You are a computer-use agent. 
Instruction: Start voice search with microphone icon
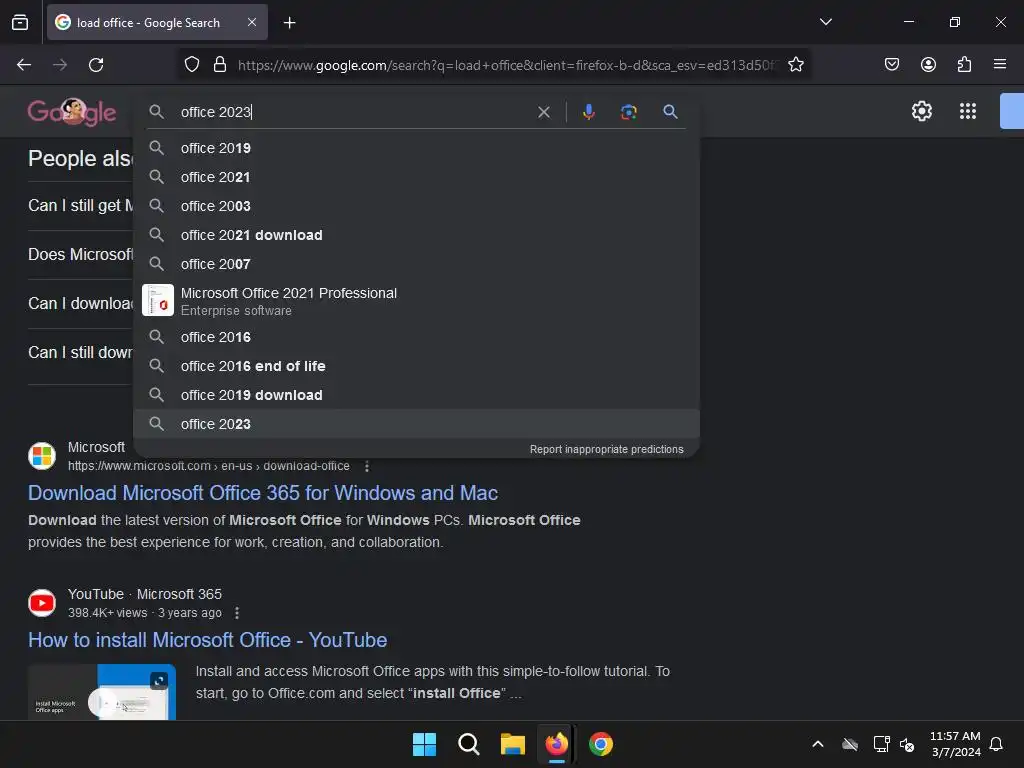[x=588, y=112]
